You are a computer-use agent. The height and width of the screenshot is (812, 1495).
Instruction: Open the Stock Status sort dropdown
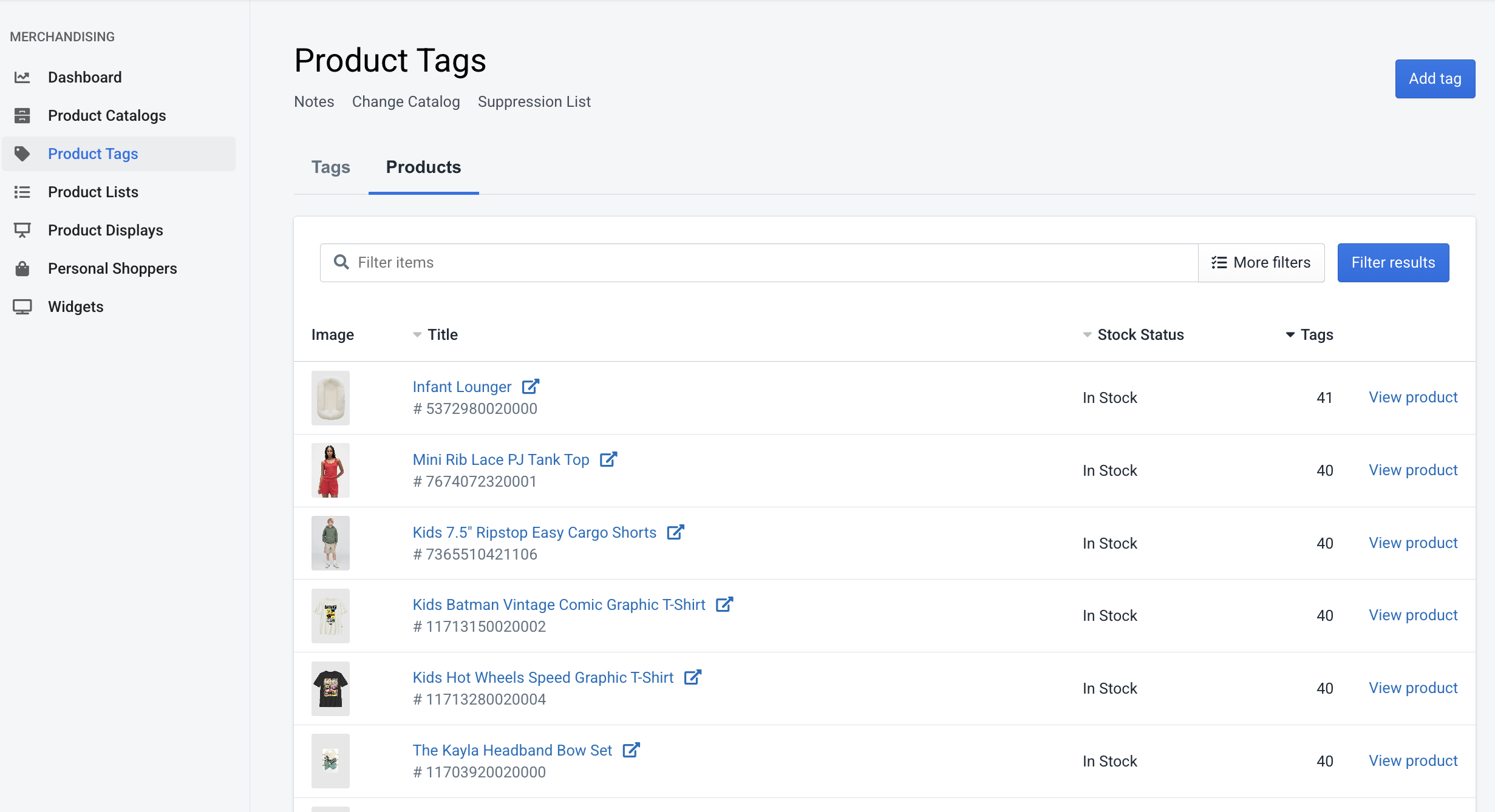tap(1086, 334)
